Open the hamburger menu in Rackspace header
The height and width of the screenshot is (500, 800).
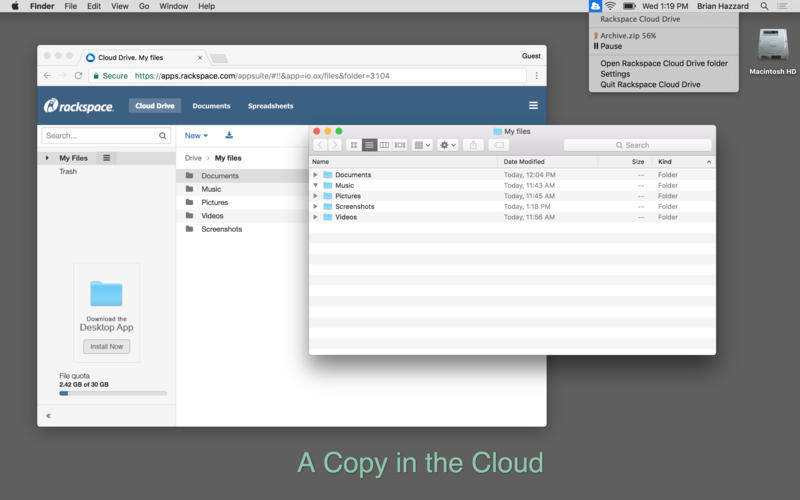[533, 106]
